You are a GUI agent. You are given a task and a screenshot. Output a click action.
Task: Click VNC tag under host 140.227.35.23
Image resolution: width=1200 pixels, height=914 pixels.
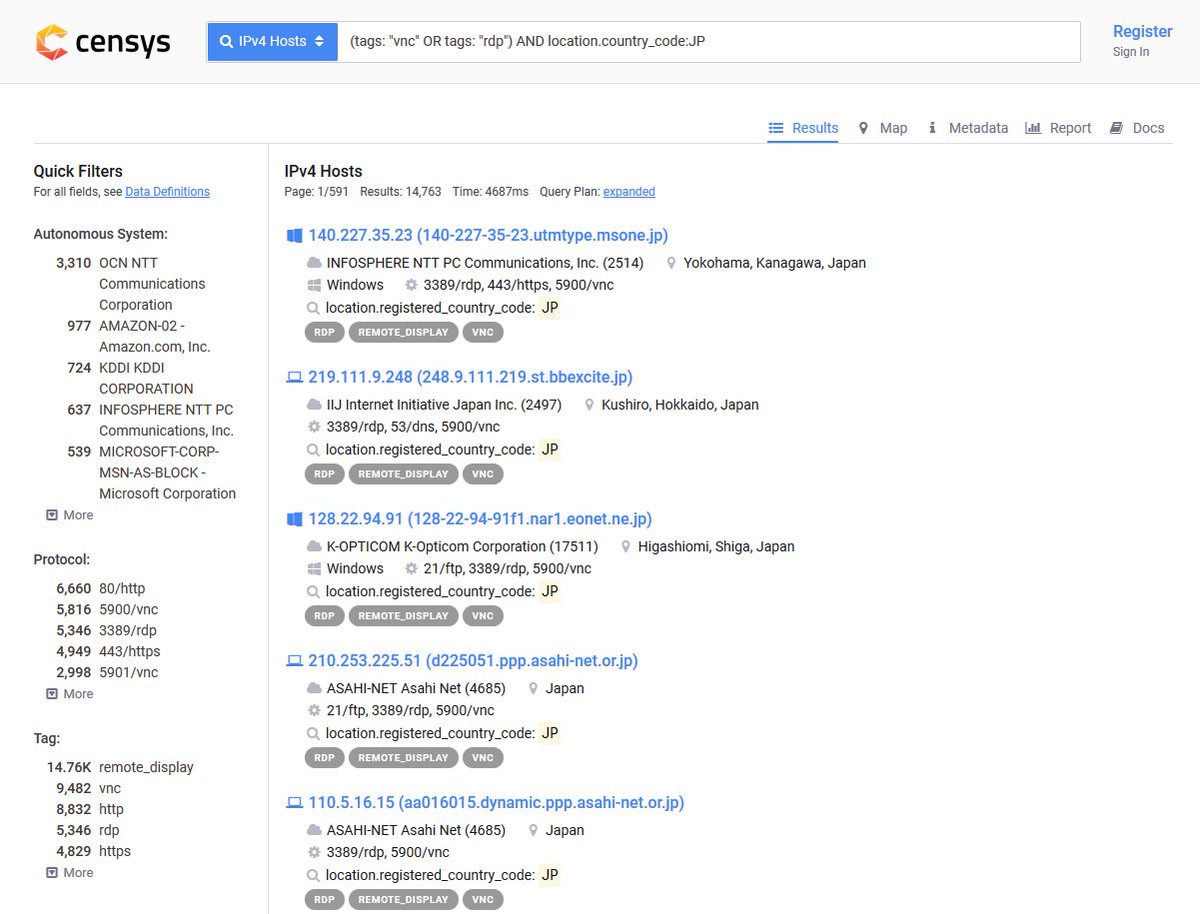click(x=483, y=332)
